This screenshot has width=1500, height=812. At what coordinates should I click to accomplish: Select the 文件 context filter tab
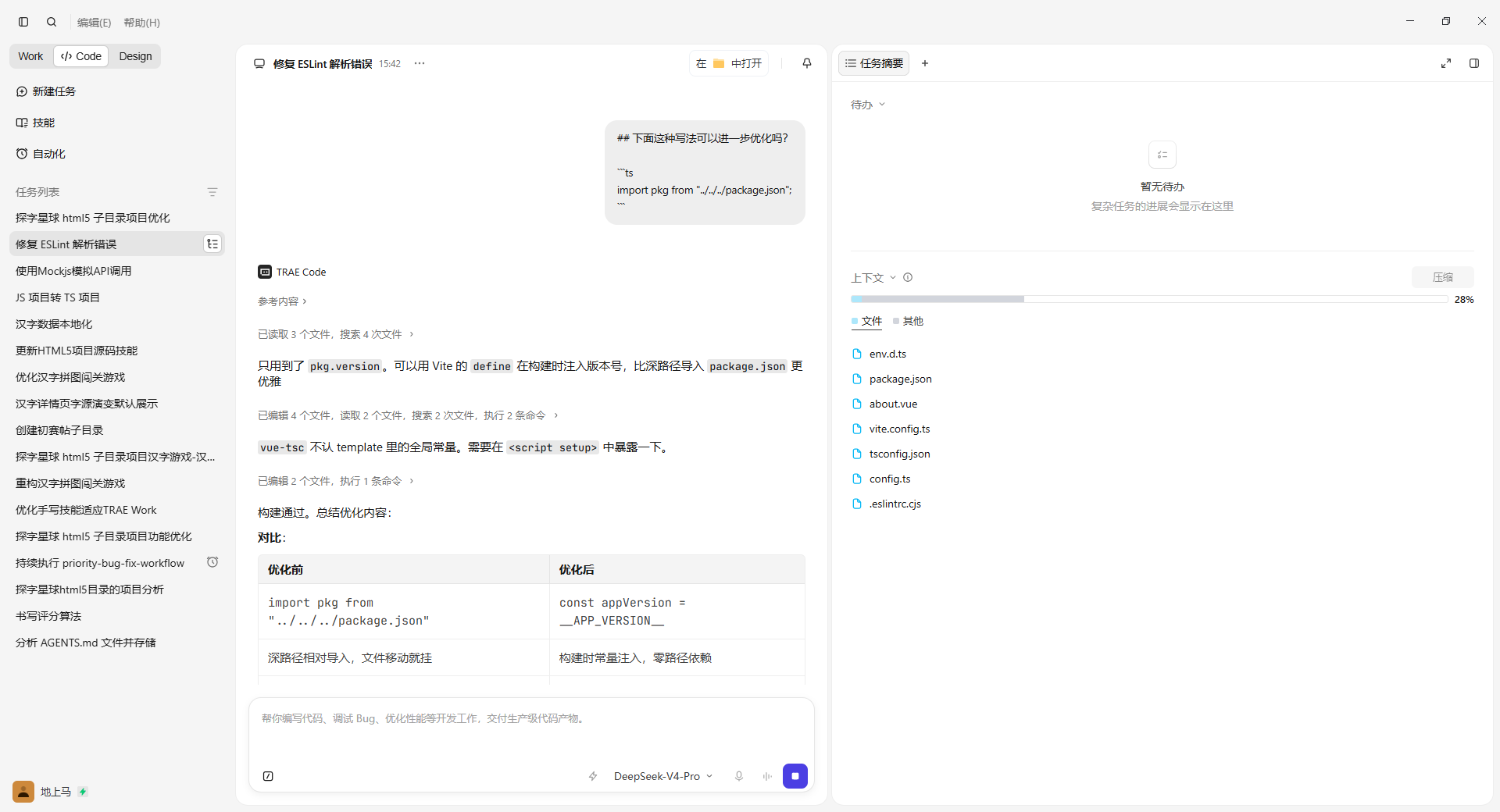click(866, 321)
